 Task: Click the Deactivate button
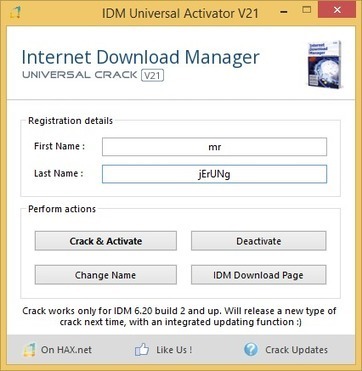[x=259, y=241]
